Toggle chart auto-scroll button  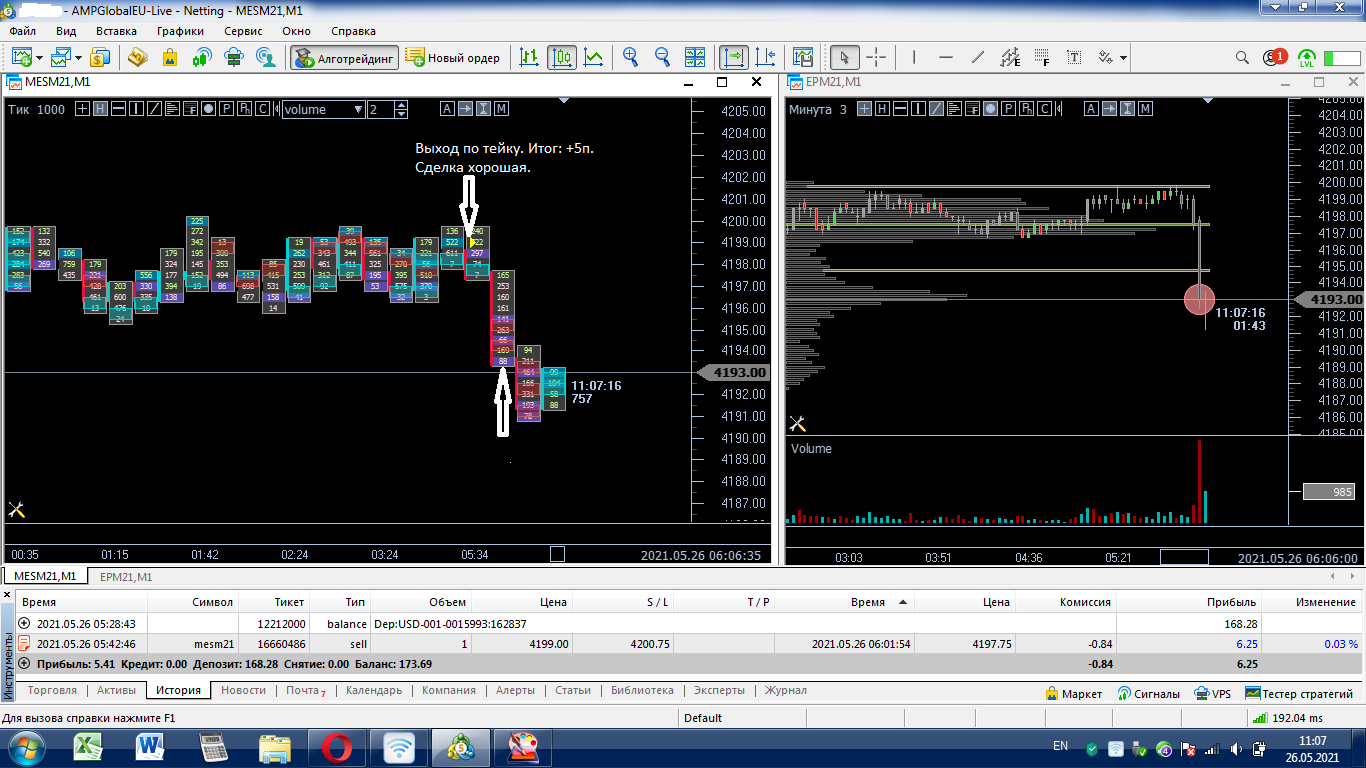734,57
